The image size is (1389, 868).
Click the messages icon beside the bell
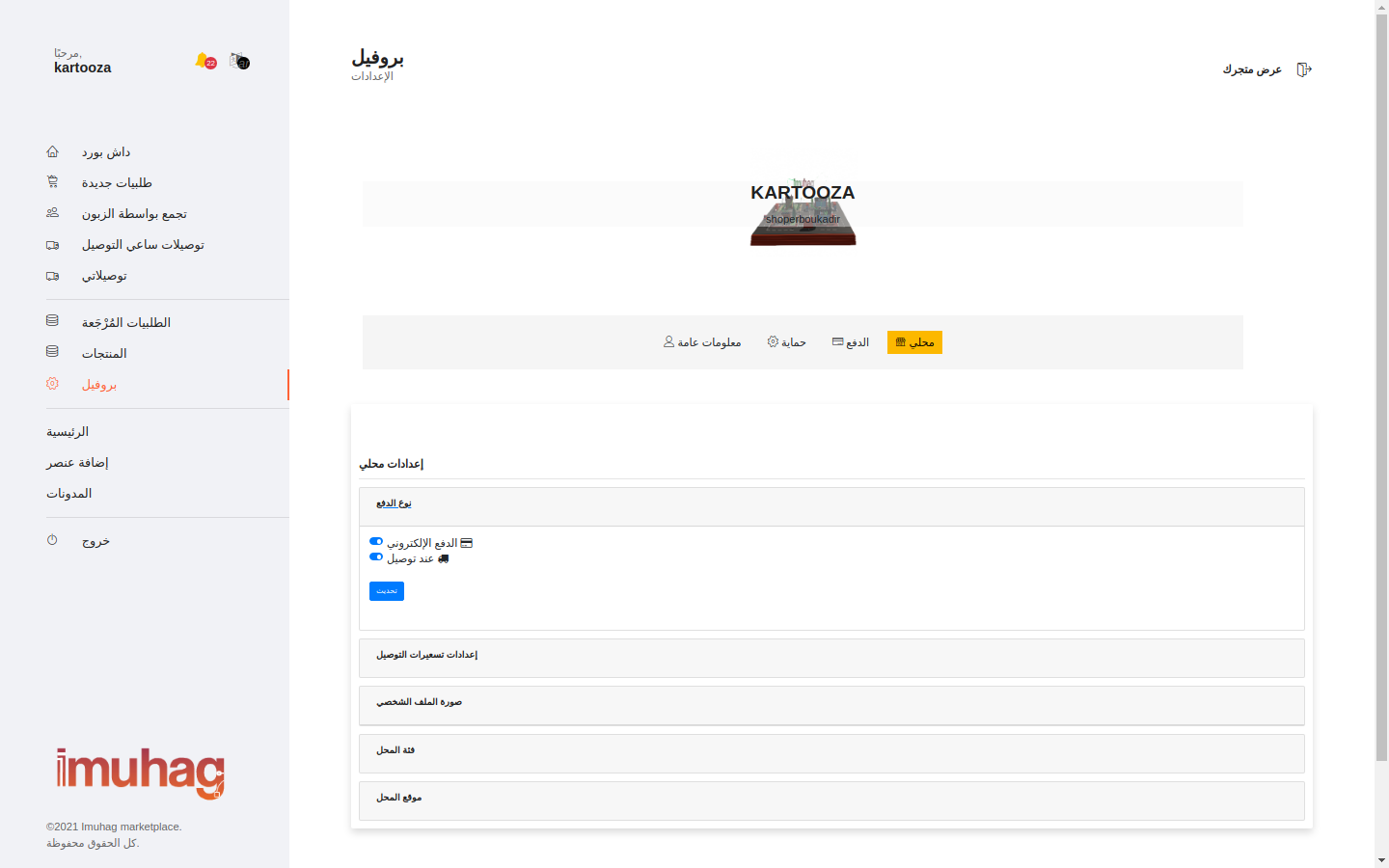point(239,62)
